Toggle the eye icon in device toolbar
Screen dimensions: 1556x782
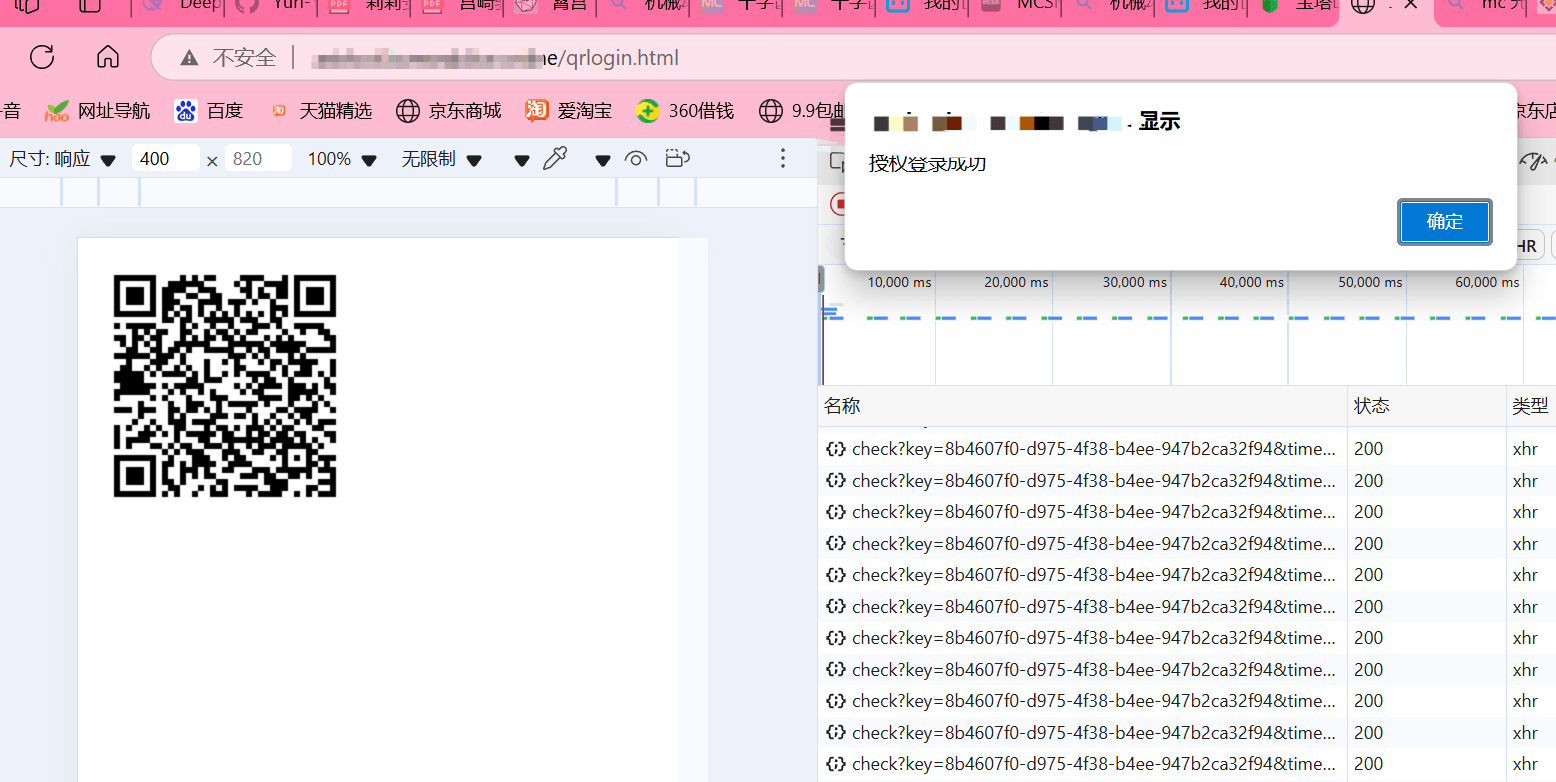coord(636,158)
